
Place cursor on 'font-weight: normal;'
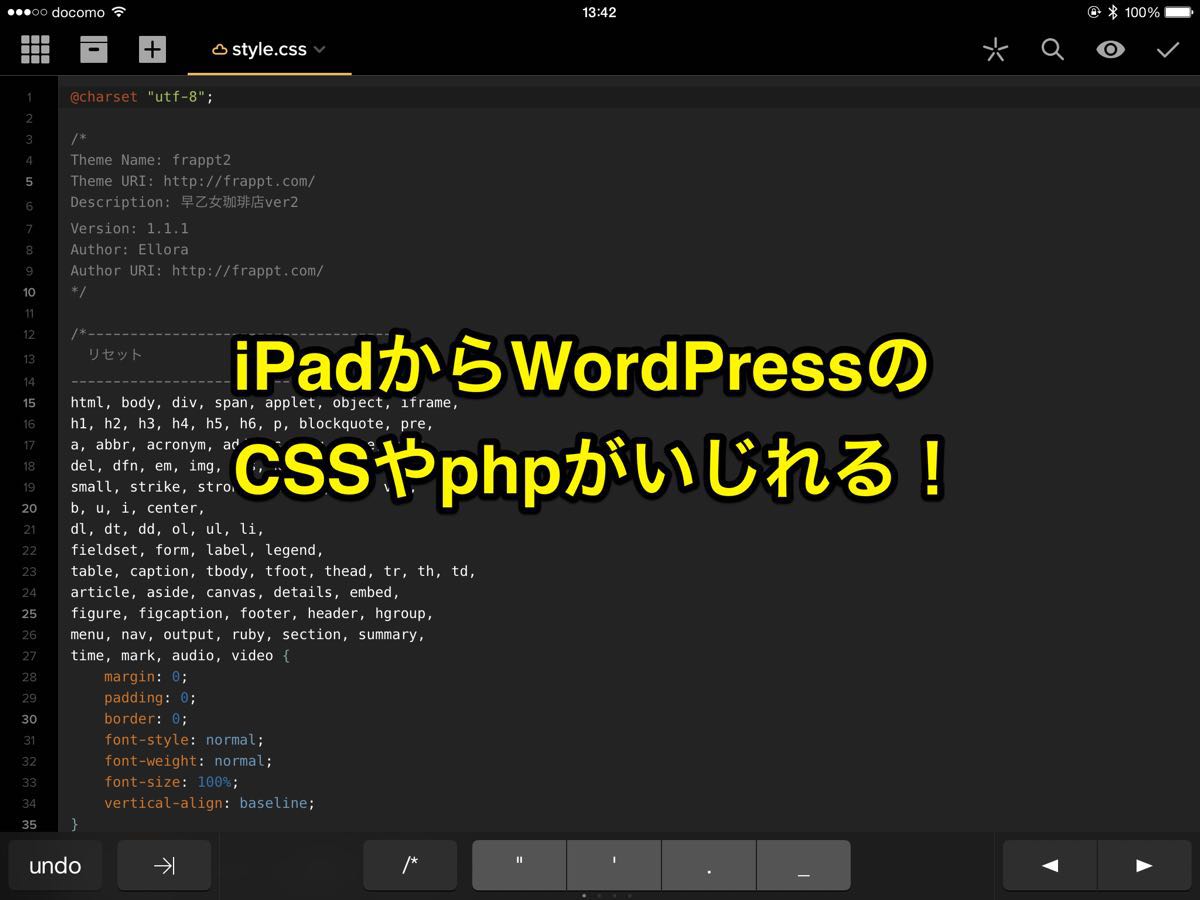click(188, 761)
